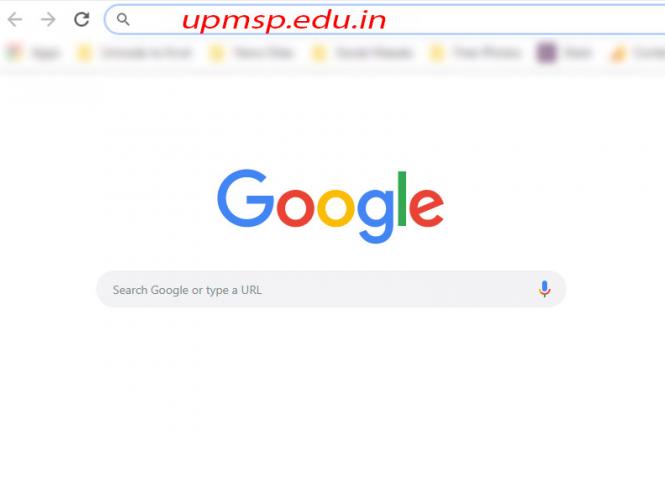
Task: Click empty address bar space after the URL
Action: pos(522,20)
